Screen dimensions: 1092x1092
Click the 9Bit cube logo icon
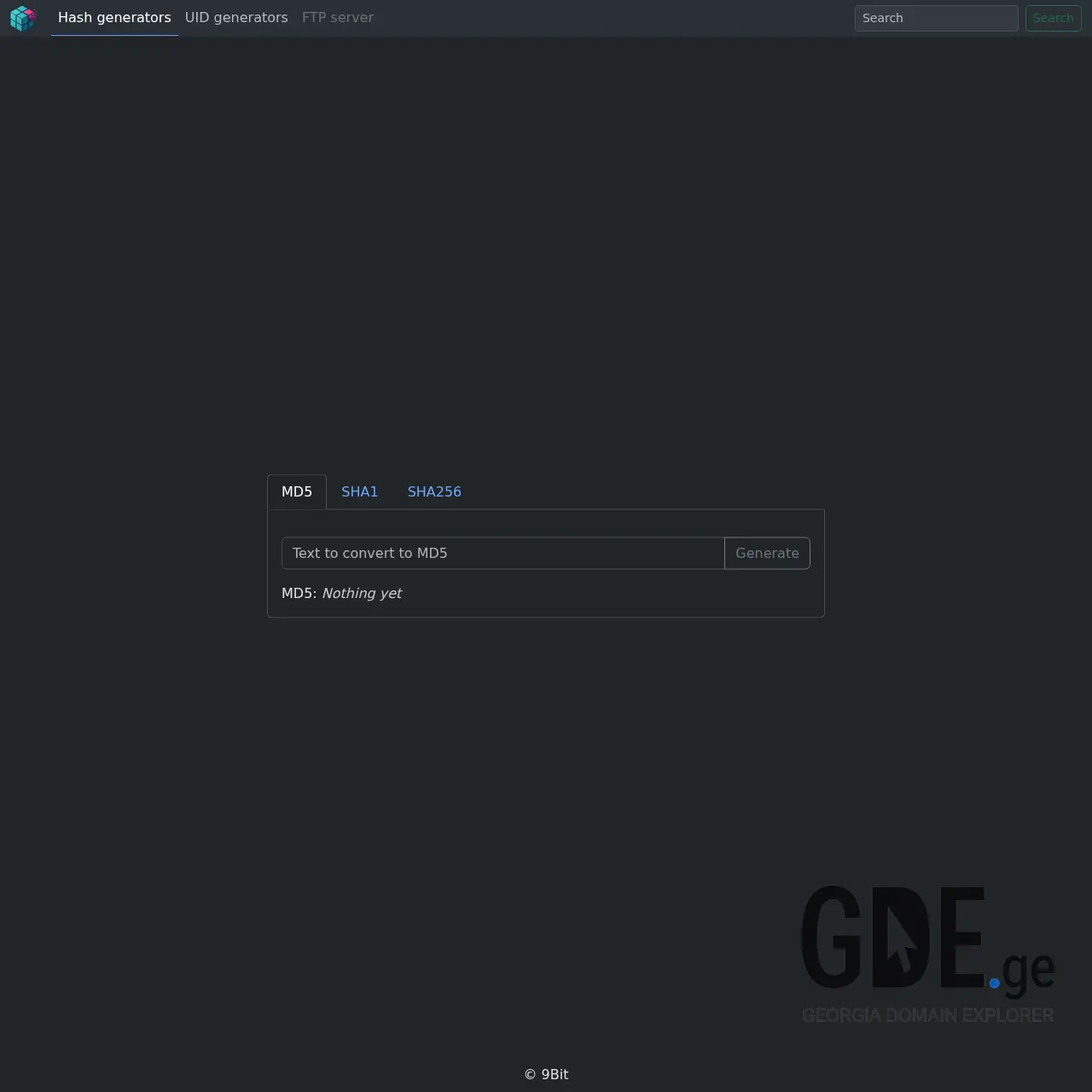click(23, 18)
